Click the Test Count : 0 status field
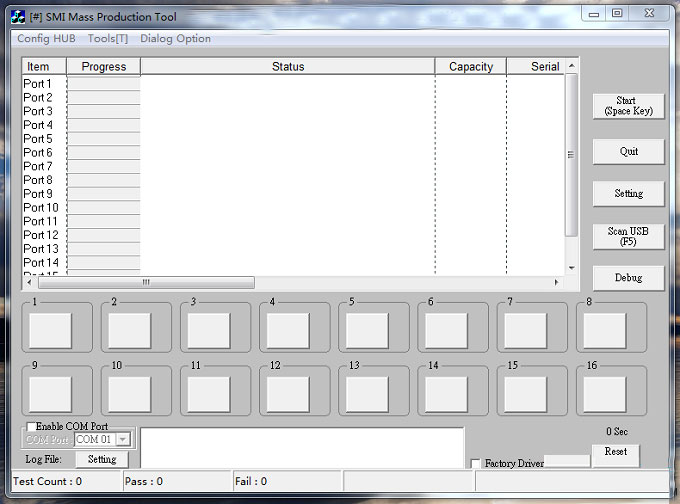This screenshot has height=504, width=680. [65, 481]
